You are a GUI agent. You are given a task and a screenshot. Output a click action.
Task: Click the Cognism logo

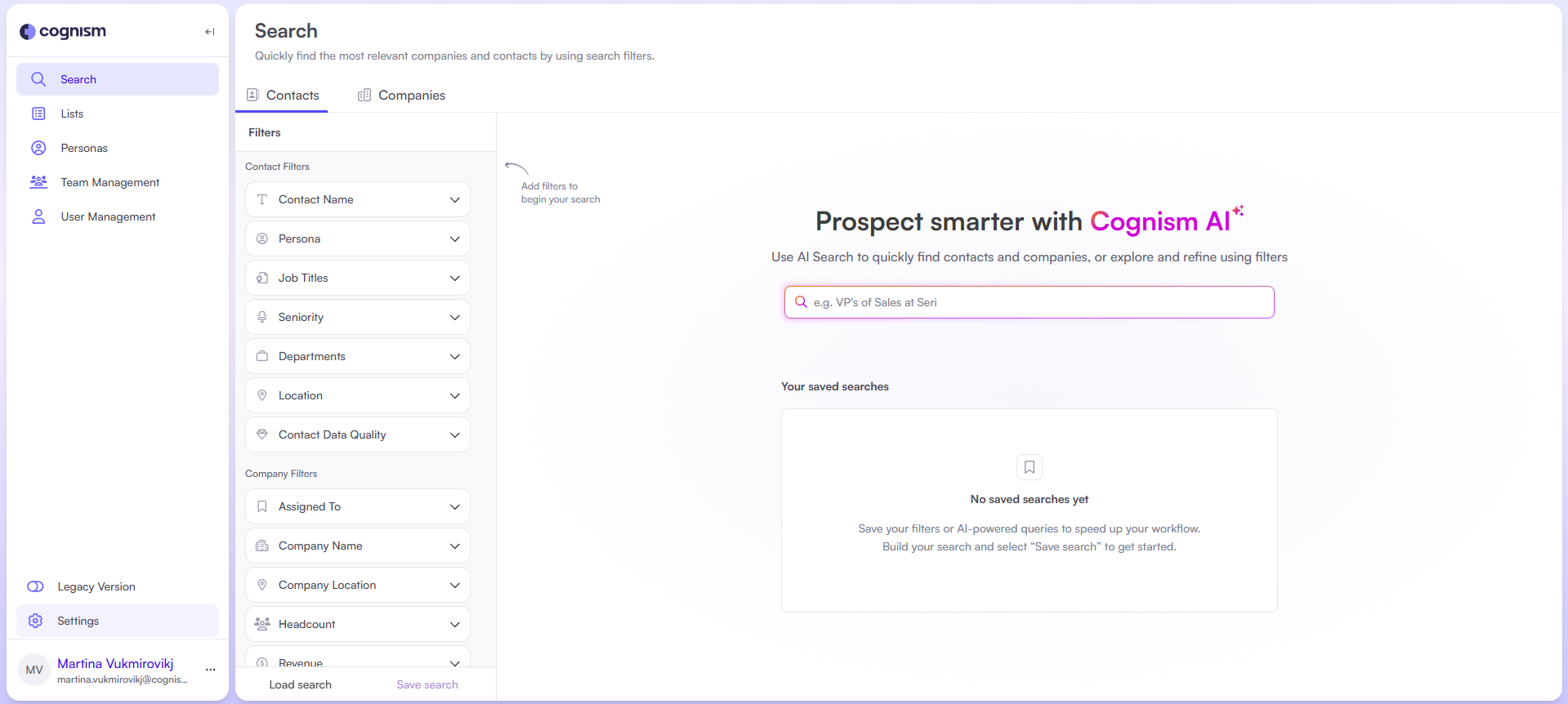[x=63, y=31]
